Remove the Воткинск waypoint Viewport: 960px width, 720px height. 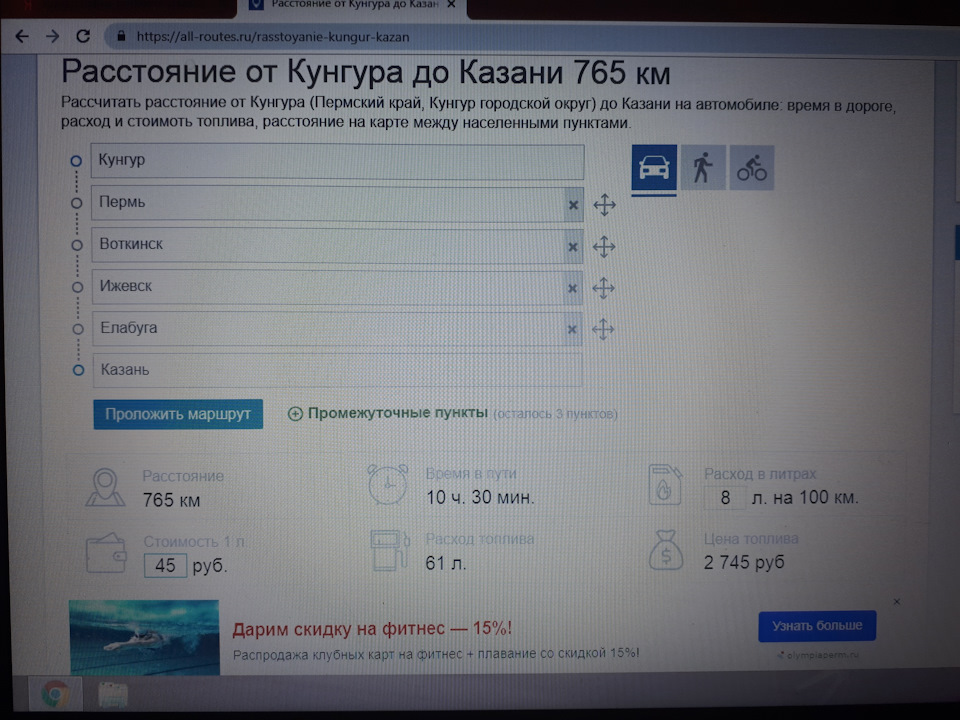[572, 246]
